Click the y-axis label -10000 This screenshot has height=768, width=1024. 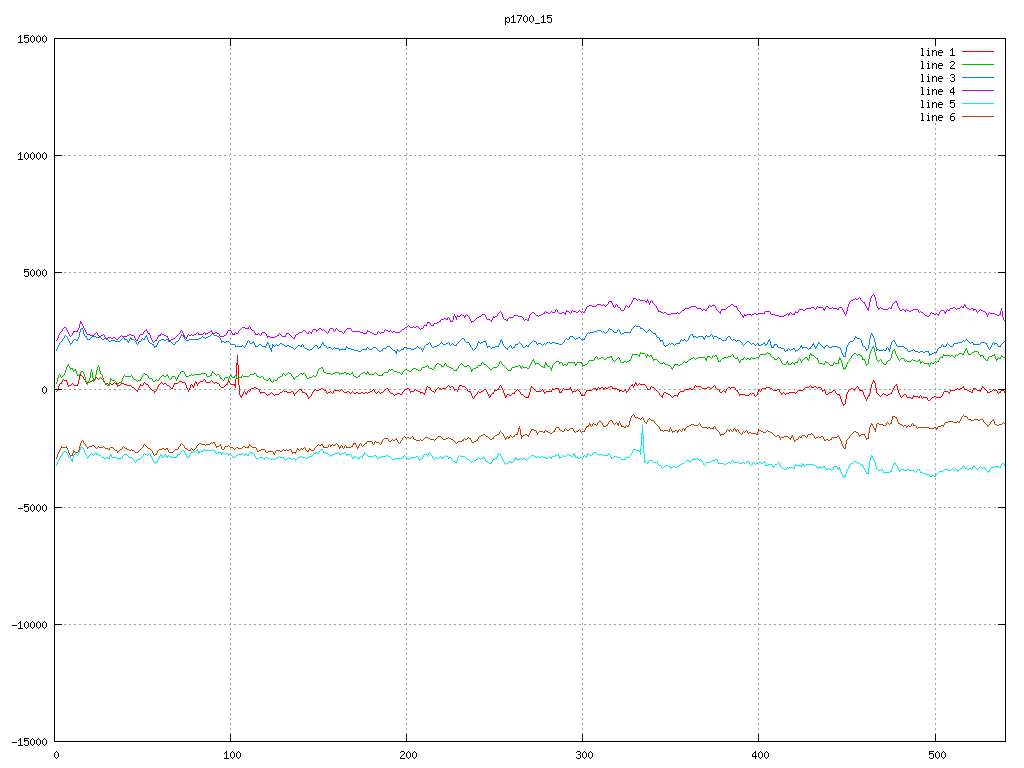(x=29, y=624)
